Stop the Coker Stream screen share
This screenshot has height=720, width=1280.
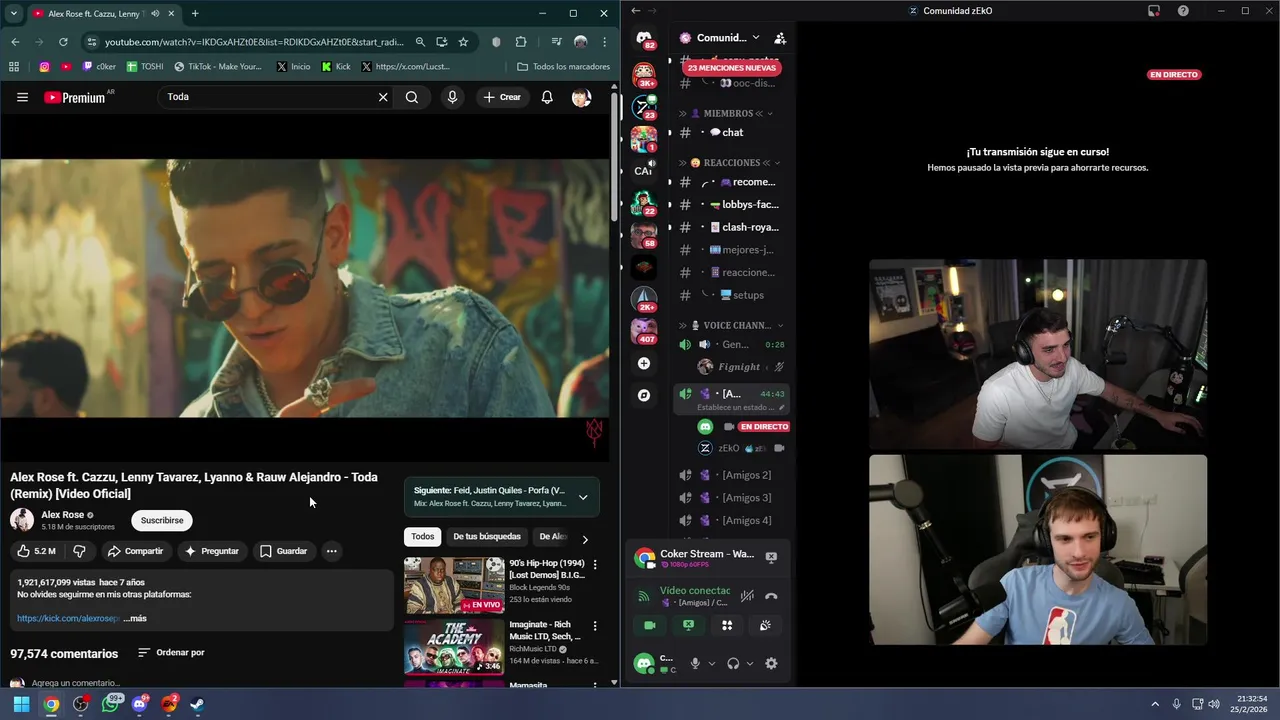point(771,556)
